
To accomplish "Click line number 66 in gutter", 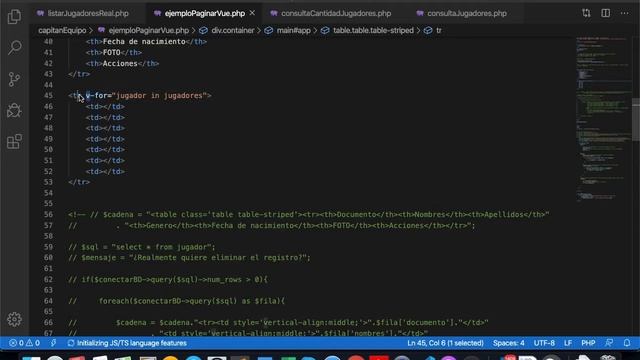I will point(48,322).
